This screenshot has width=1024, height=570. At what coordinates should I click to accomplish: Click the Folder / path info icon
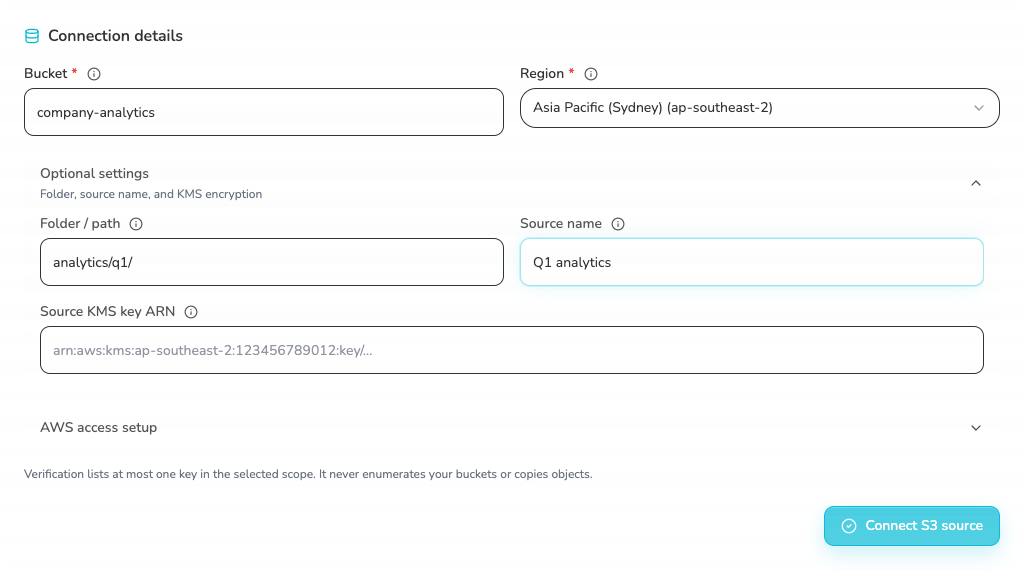(x=136, y=224)
